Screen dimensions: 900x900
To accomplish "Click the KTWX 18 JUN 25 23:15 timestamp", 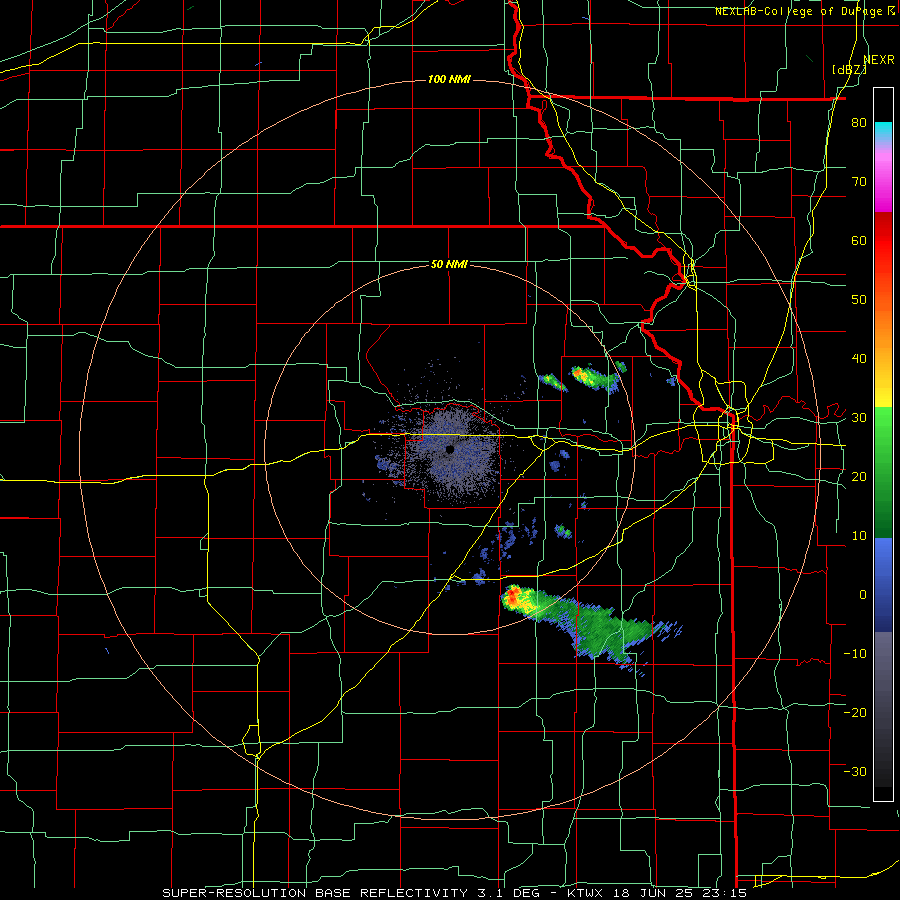I will pyautogui.click(x=657, y=893).
